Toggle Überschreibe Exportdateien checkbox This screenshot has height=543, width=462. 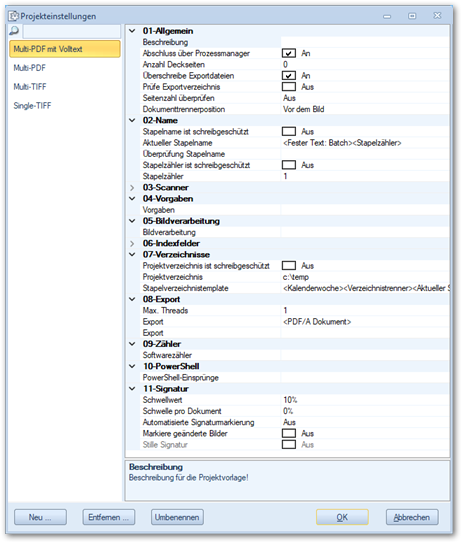(x=288, y=75)
